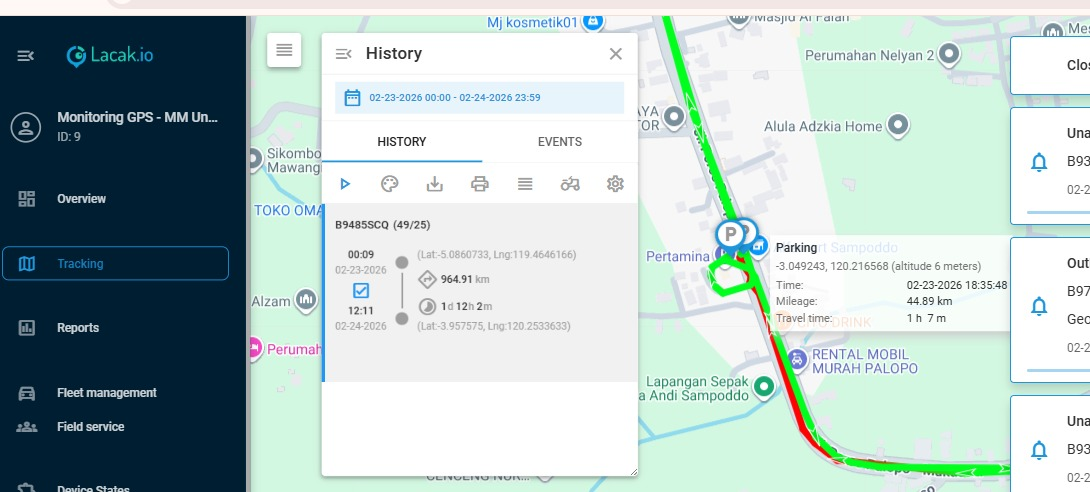Screen dimensions: 1090x492
Task: Uncheck the B9485SCQ trip checkbox
Action: tap(361, 290)
